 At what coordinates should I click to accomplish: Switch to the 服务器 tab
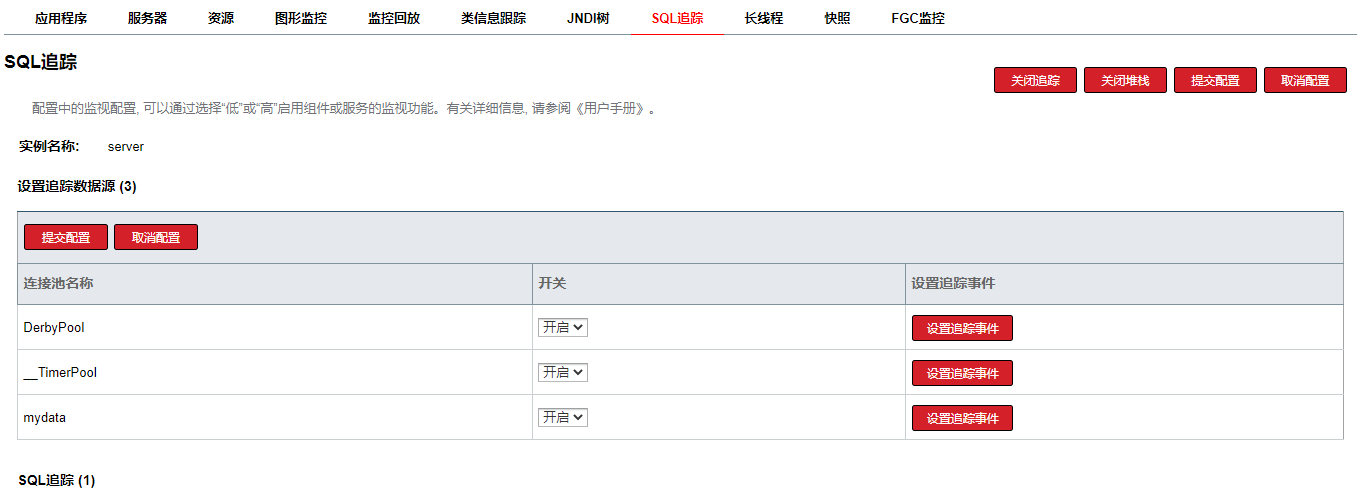[148, 18]
